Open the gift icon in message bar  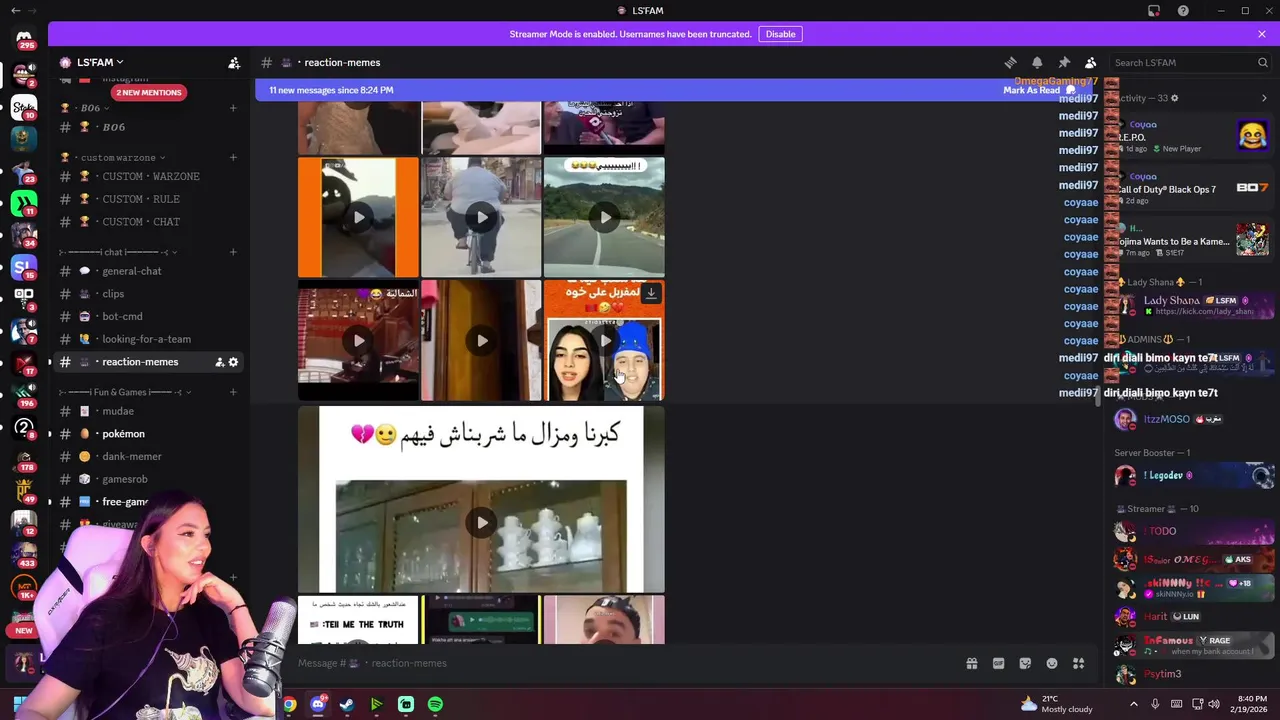tap(971, 663)
